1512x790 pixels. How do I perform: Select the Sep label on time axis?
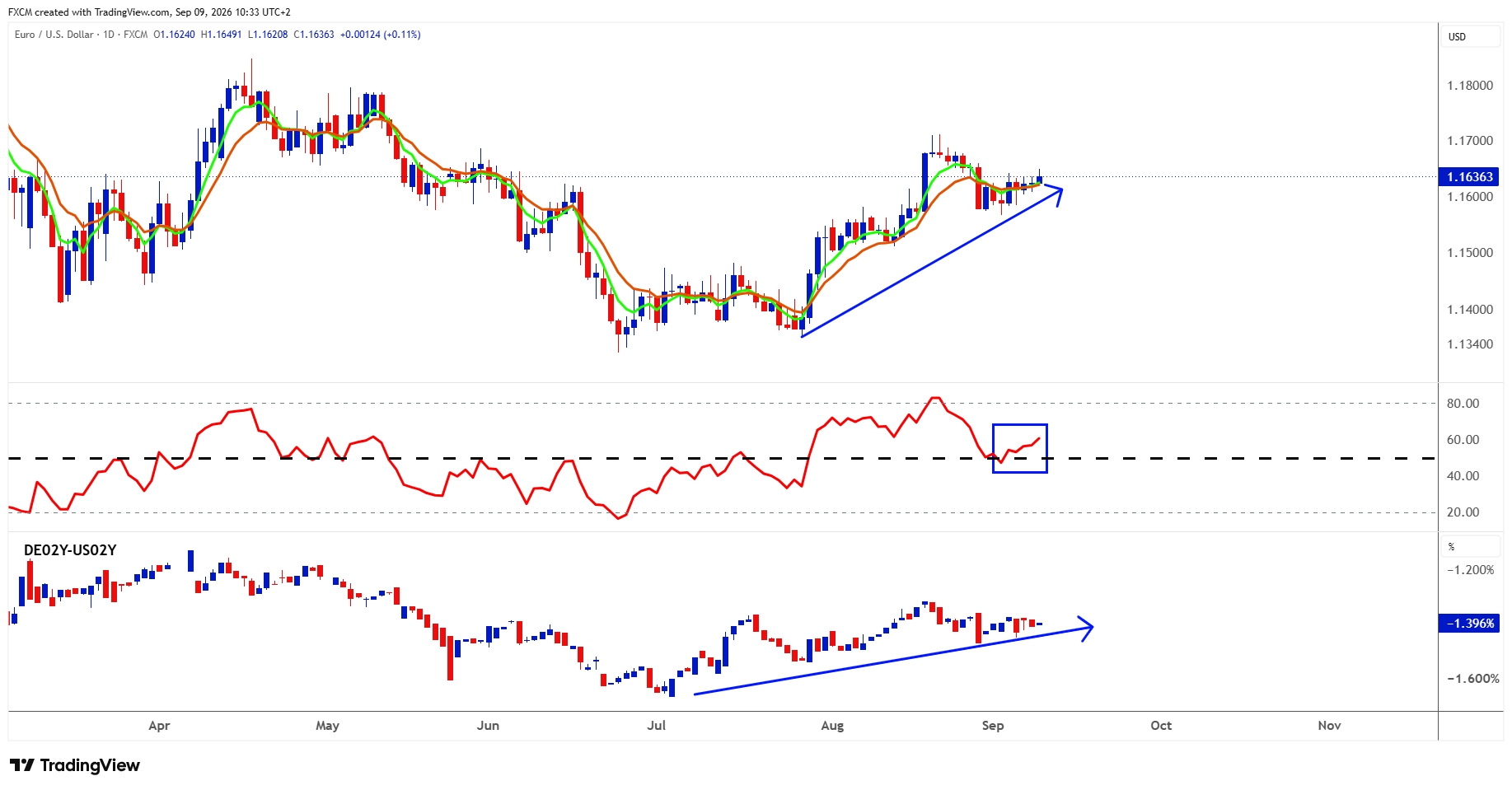click(x=993, y=726)
